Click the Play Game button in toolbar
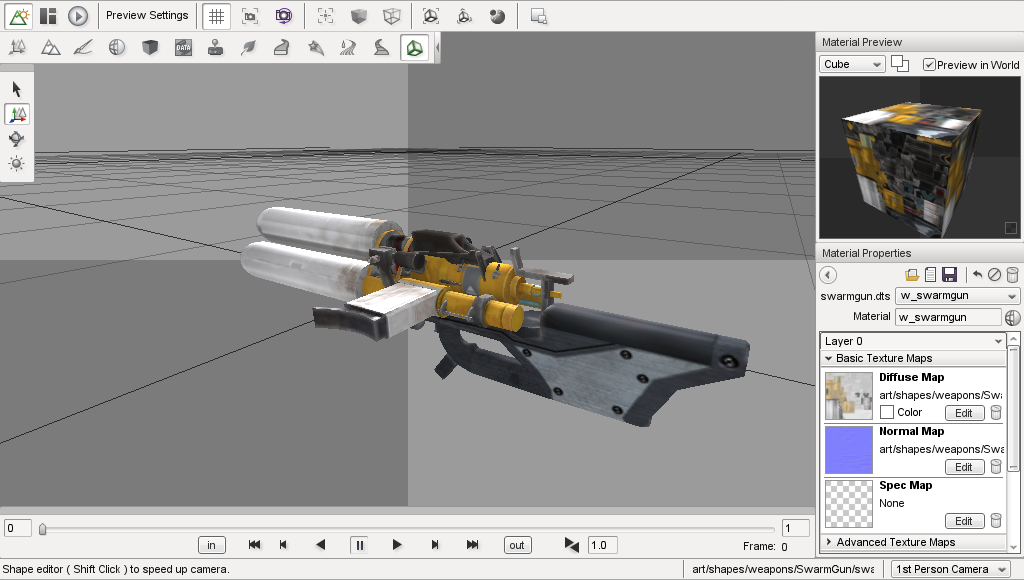 tap(79, 15)
